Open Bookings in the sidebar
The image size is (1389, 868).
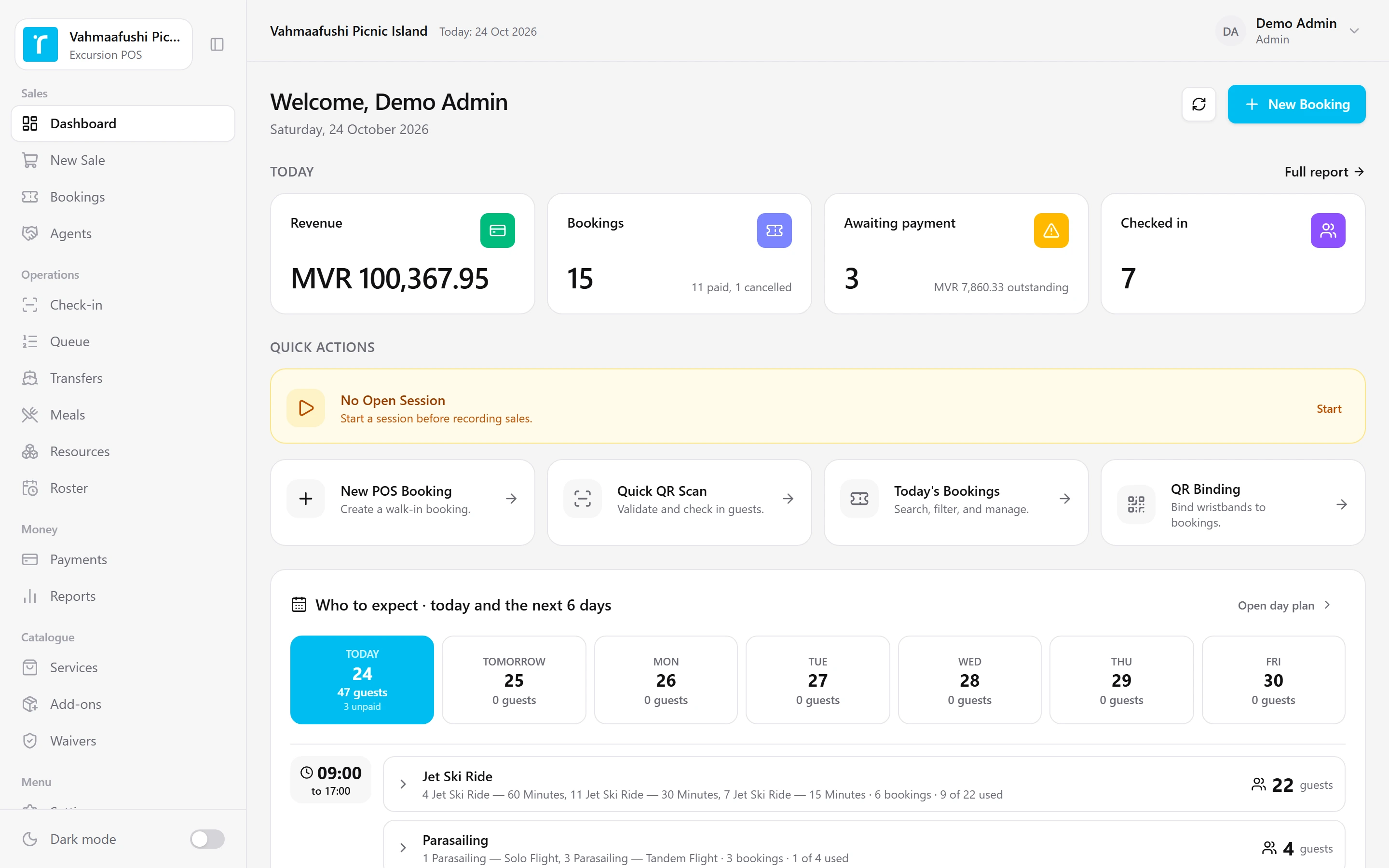(x=123, y=197)
